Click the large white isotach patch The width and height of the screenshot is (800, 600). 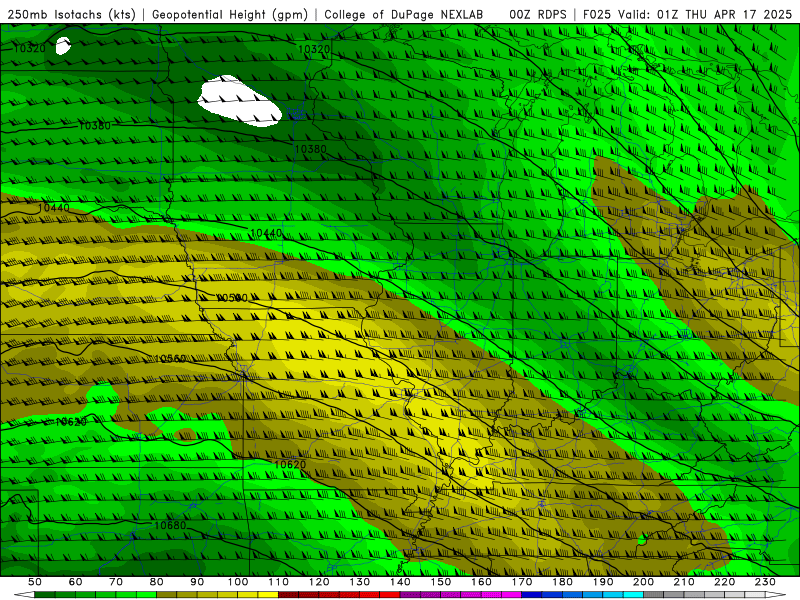239,101
